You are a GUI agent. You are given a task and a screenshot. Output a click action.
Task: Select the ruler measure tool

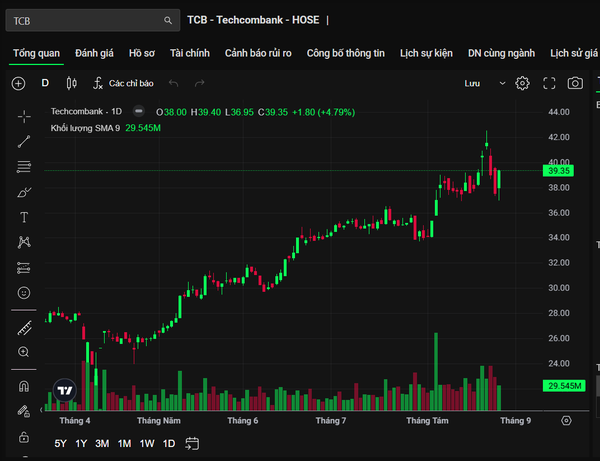pyautogui.click(x=24, y=328)
